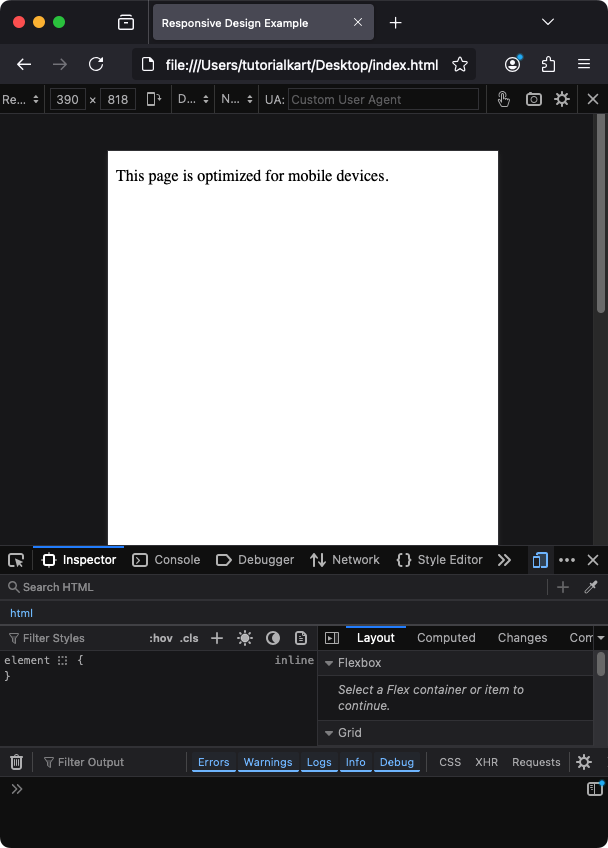Viewport: 608px width, 848px height.
Task: Show more DevTools tabs via chevron
Action: tap(504, 560)
